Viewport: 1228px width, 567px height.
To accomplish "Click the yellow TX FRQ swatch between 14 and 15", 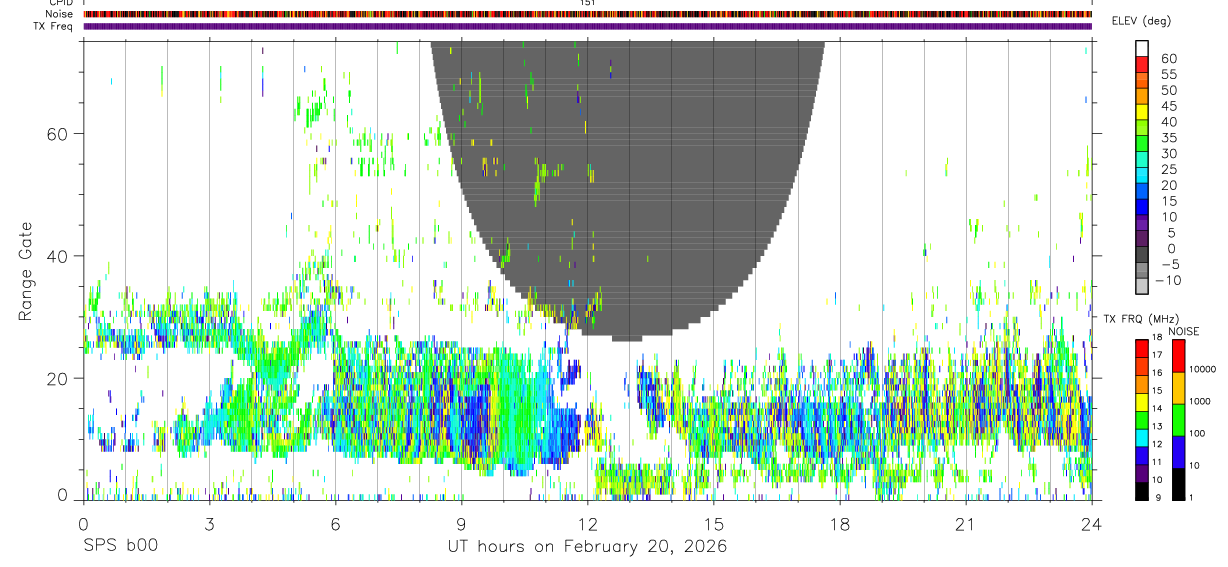I will click(1142, 401).
